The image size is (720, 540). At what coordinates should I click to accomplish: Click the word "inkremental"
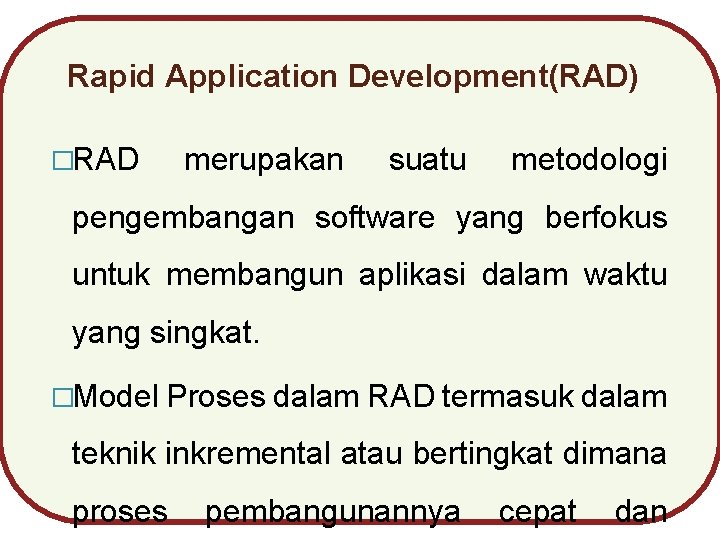pos(248,453)
